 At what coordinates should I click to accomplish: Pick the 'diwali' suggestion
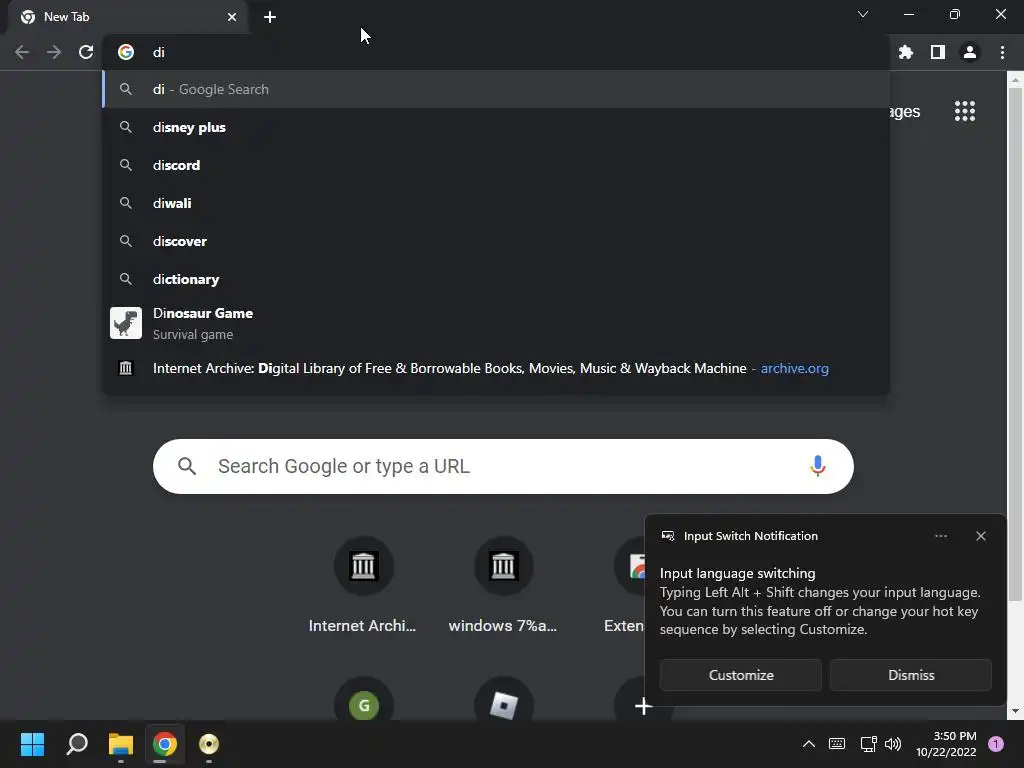[496, 203]
